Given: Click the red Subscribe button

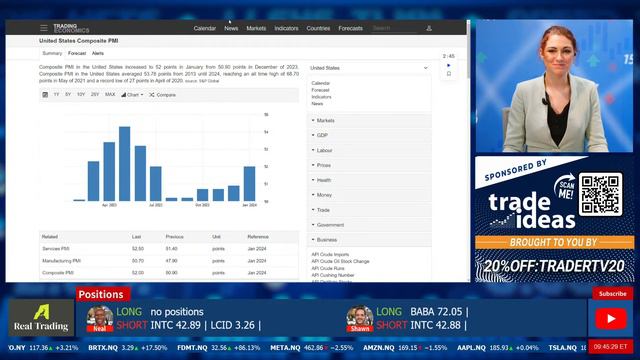Looking at the screenshot, I should [612, 293].
